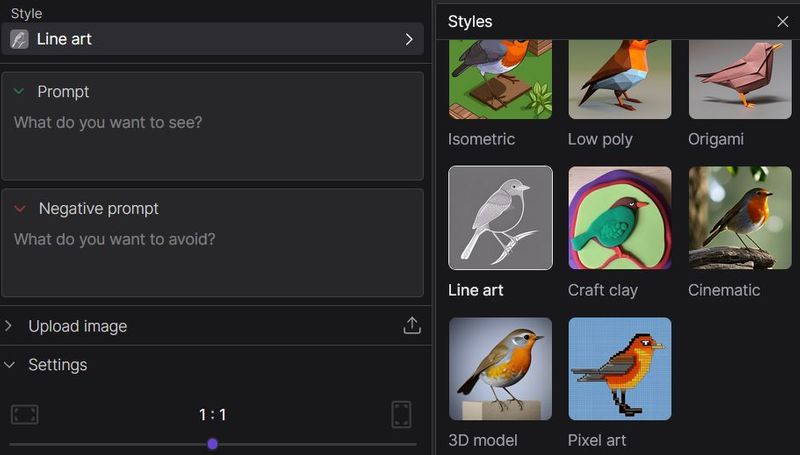Viewport: 800px width, 455px height.
Task: Select the portrait aspect ratio icon
Action: (x=401, y=414)
